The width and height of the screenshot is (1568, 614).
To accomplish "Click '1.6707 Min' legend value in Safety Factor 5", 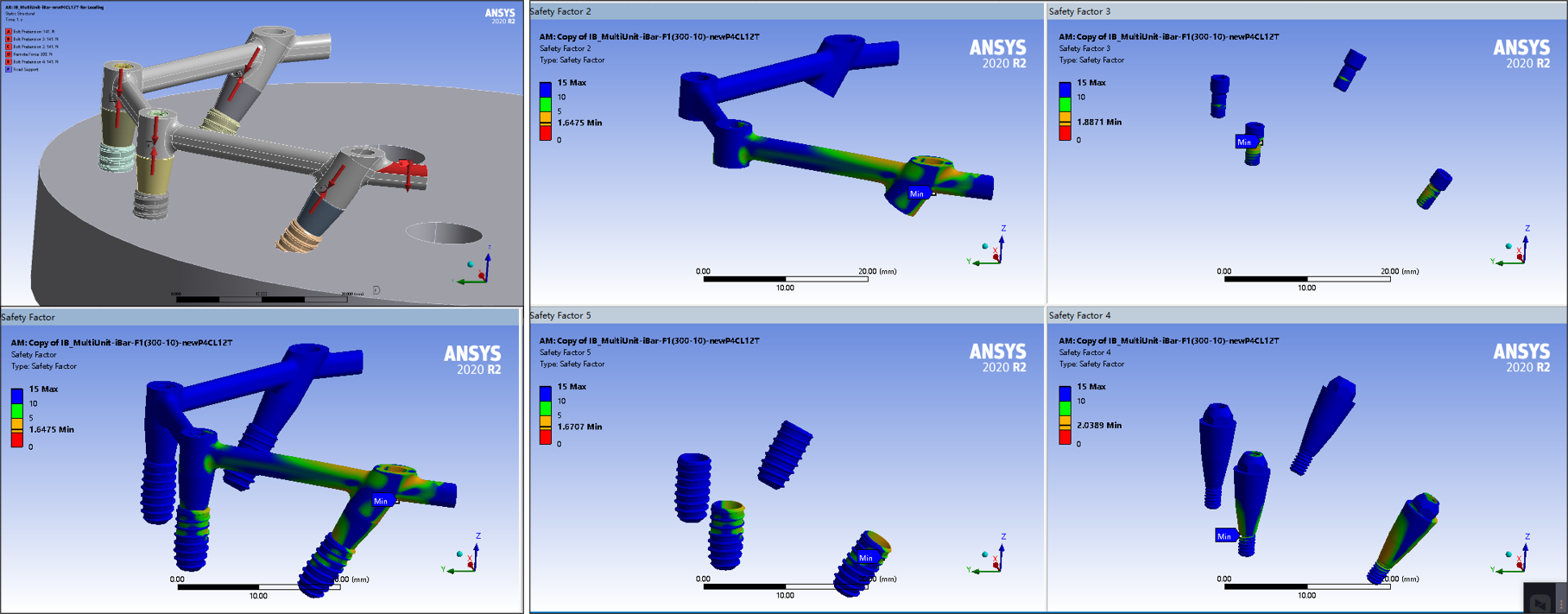I will click(x=579, y=427).
